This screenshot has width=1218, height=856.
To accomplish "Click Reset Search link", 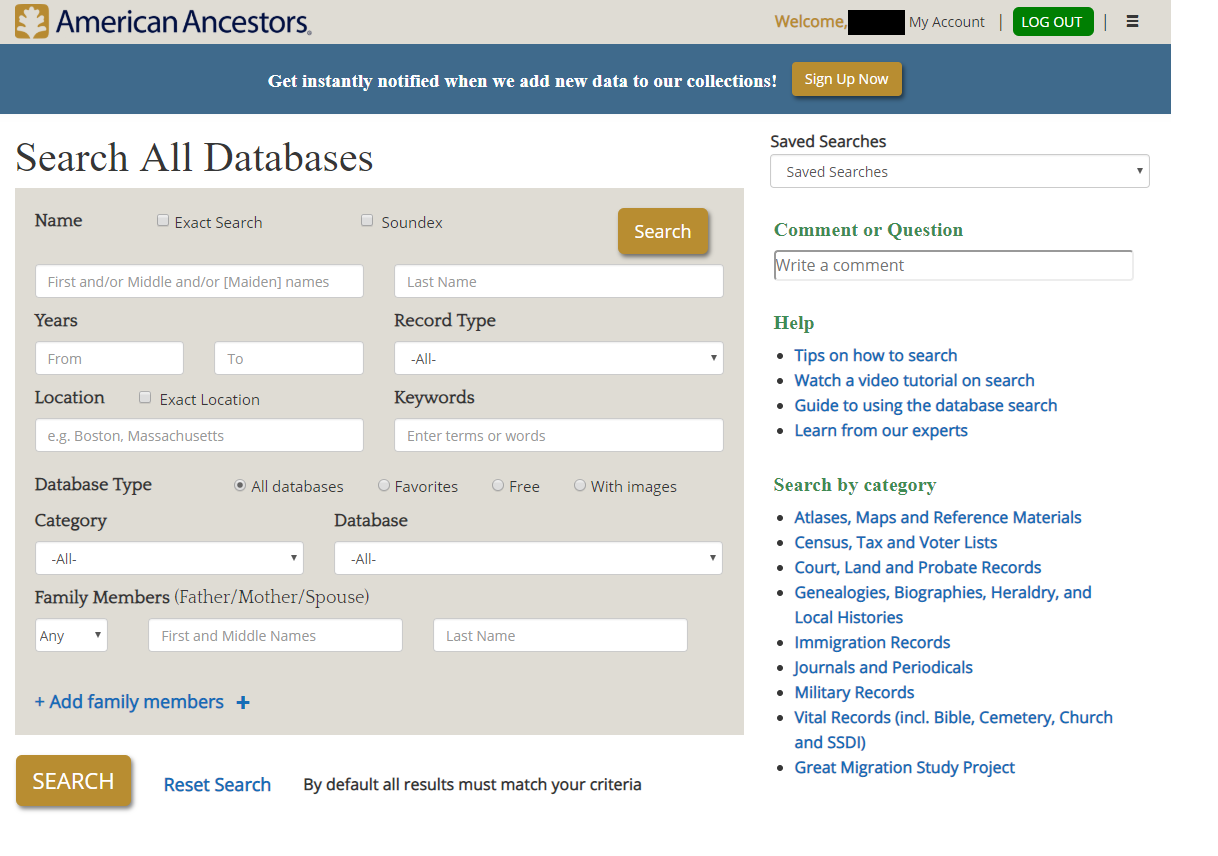I will (x=217, y=785).
